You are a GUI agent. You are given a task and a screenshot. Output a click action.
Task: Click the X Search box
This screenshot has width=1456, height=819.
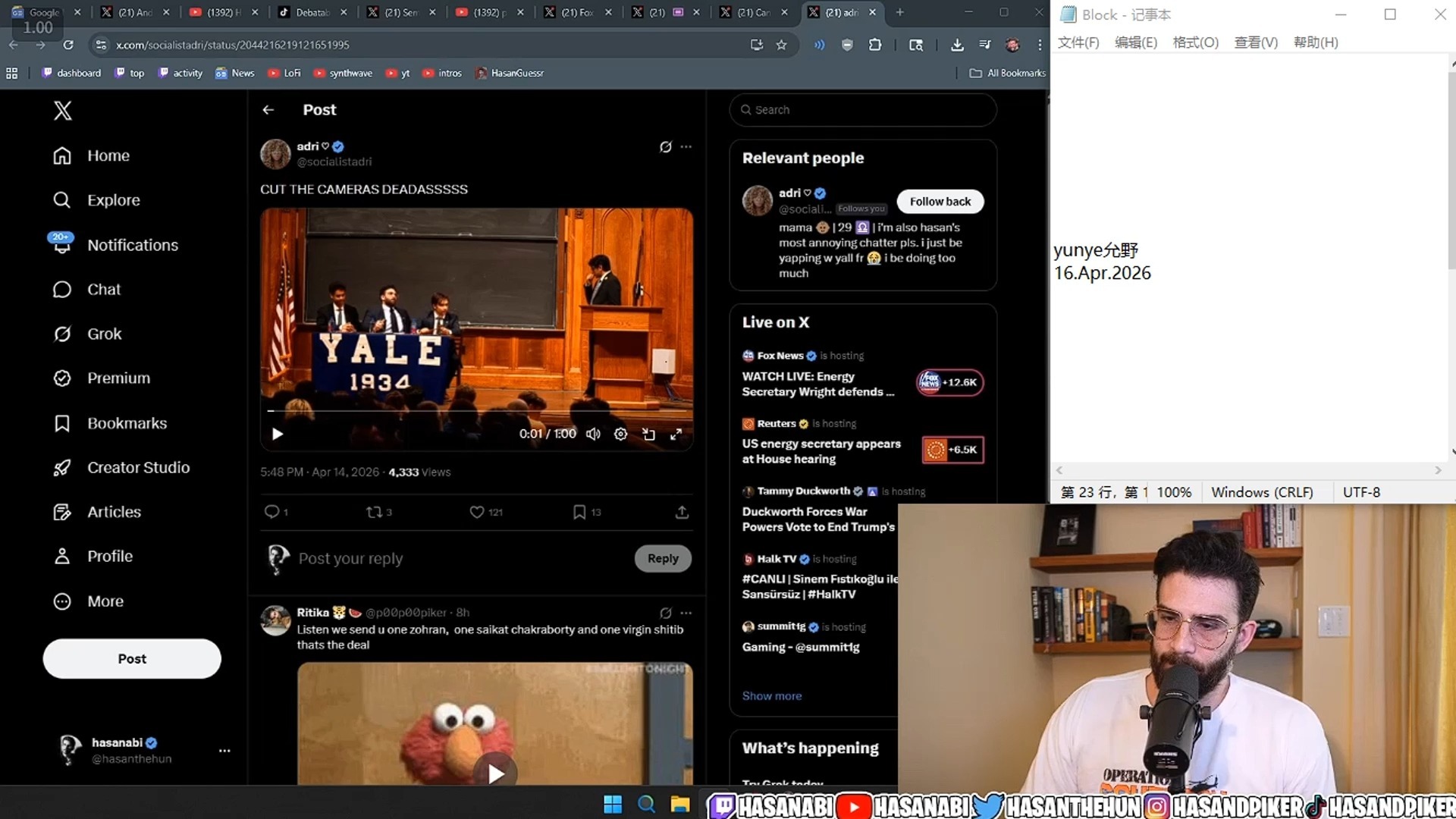coord(863,110)
